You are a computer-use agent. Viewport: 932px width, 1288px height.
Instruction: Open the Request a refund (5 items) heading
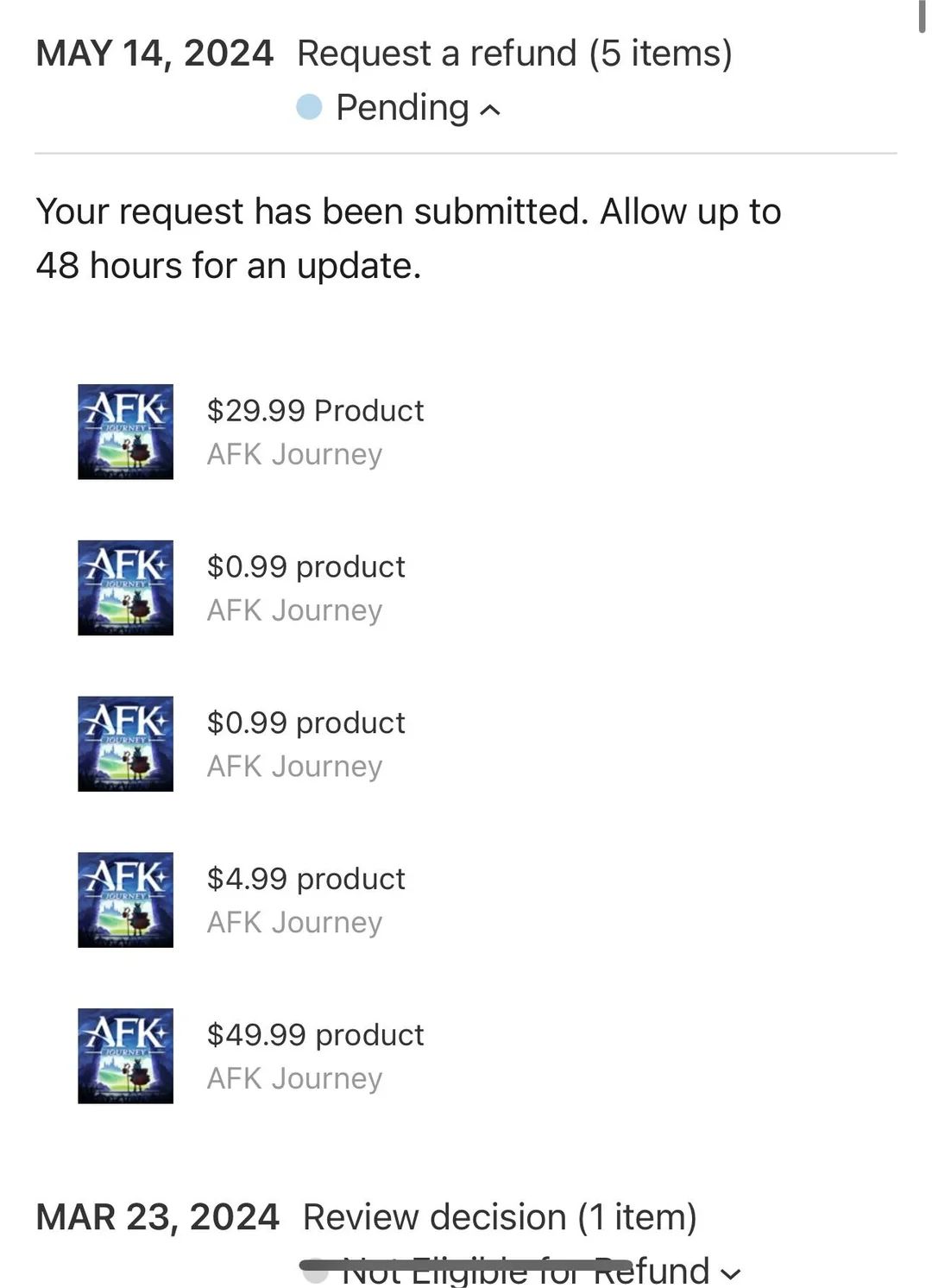[x=514, y=54]
